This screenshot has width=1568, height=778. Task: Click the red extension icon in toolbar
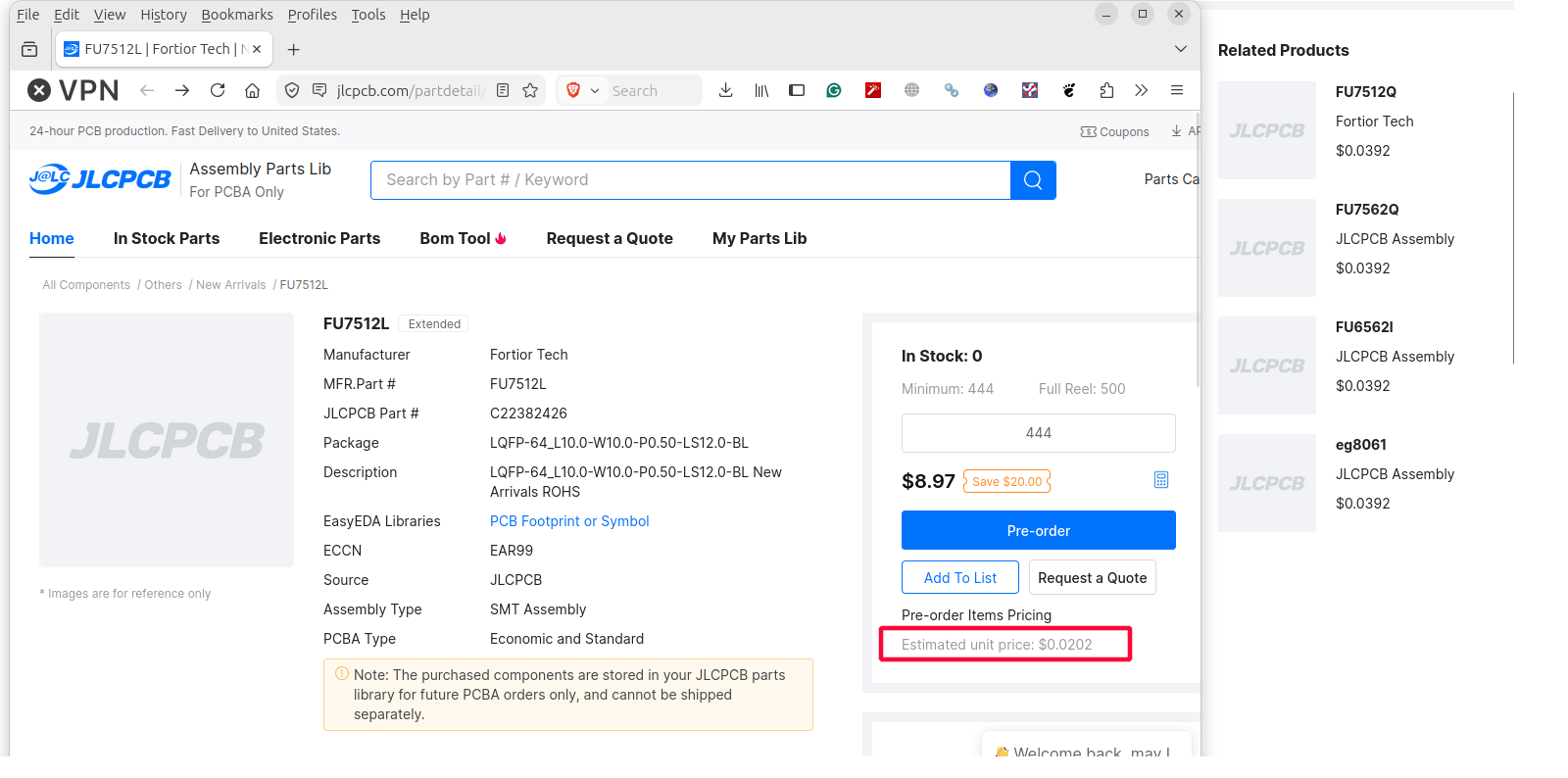873,90
